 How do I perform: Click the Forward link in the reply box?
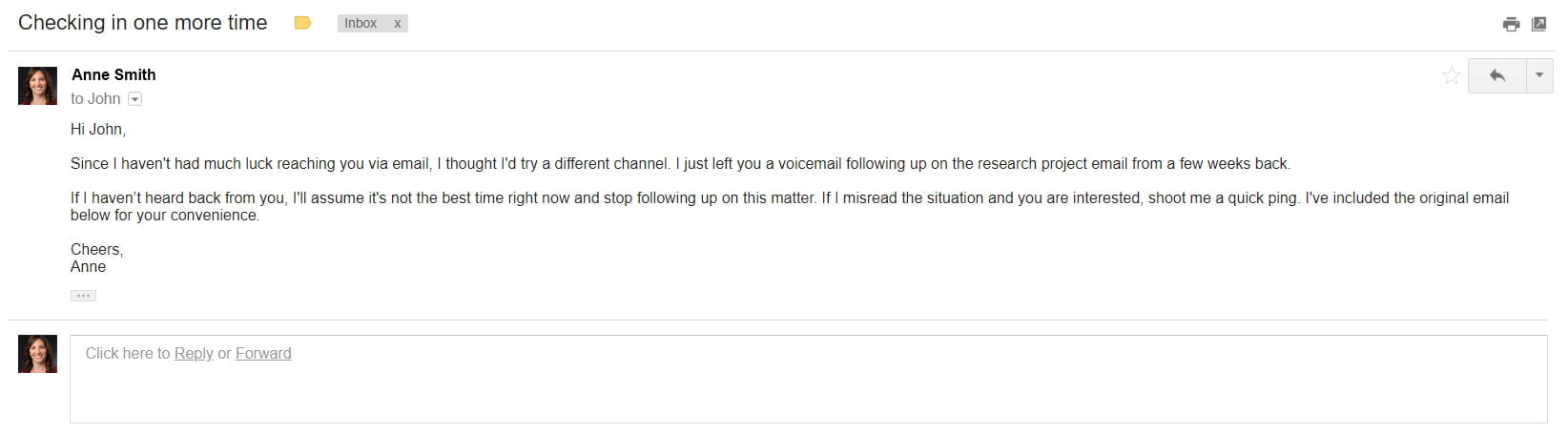263,353
